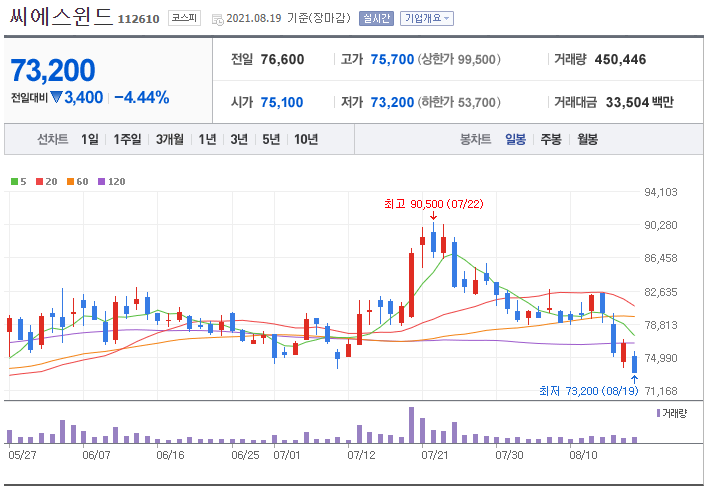This screenshot has width=704, height=486.
Task: Select the 1일 line chart tab
Action: 90,139
